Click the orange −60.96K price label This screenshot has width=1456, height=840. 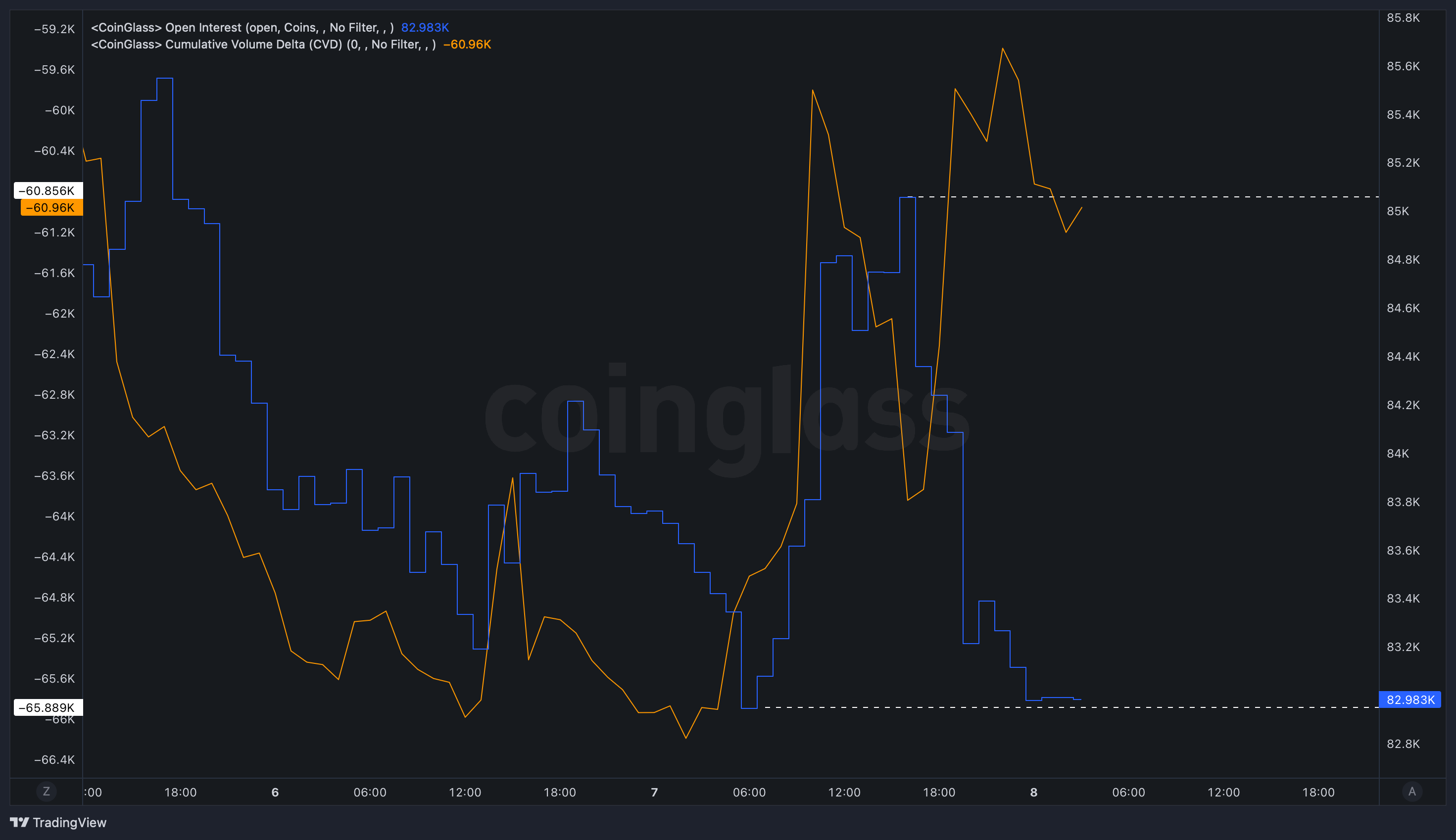[51, 208]
